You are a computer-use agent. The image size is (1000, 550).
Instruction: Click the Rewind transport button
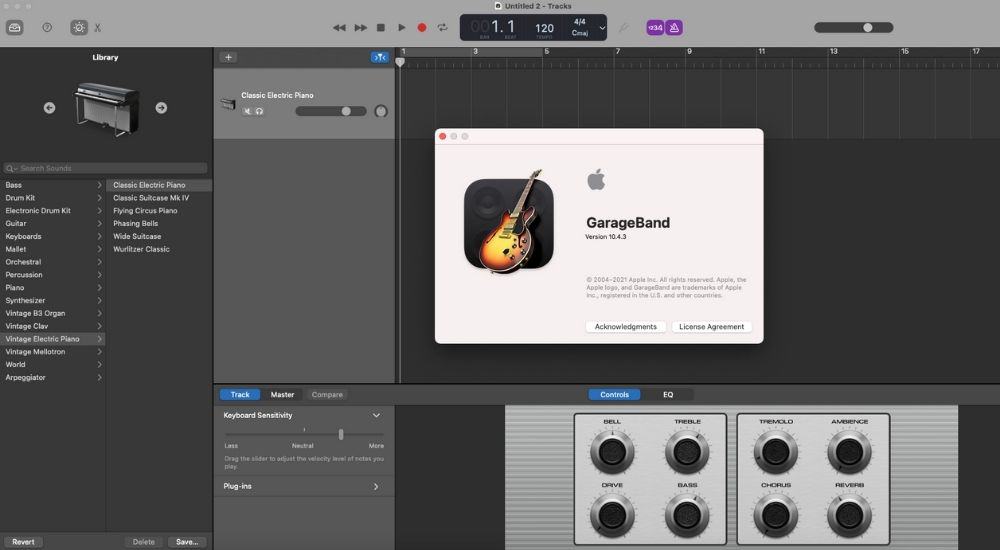[x=339, y=27]
